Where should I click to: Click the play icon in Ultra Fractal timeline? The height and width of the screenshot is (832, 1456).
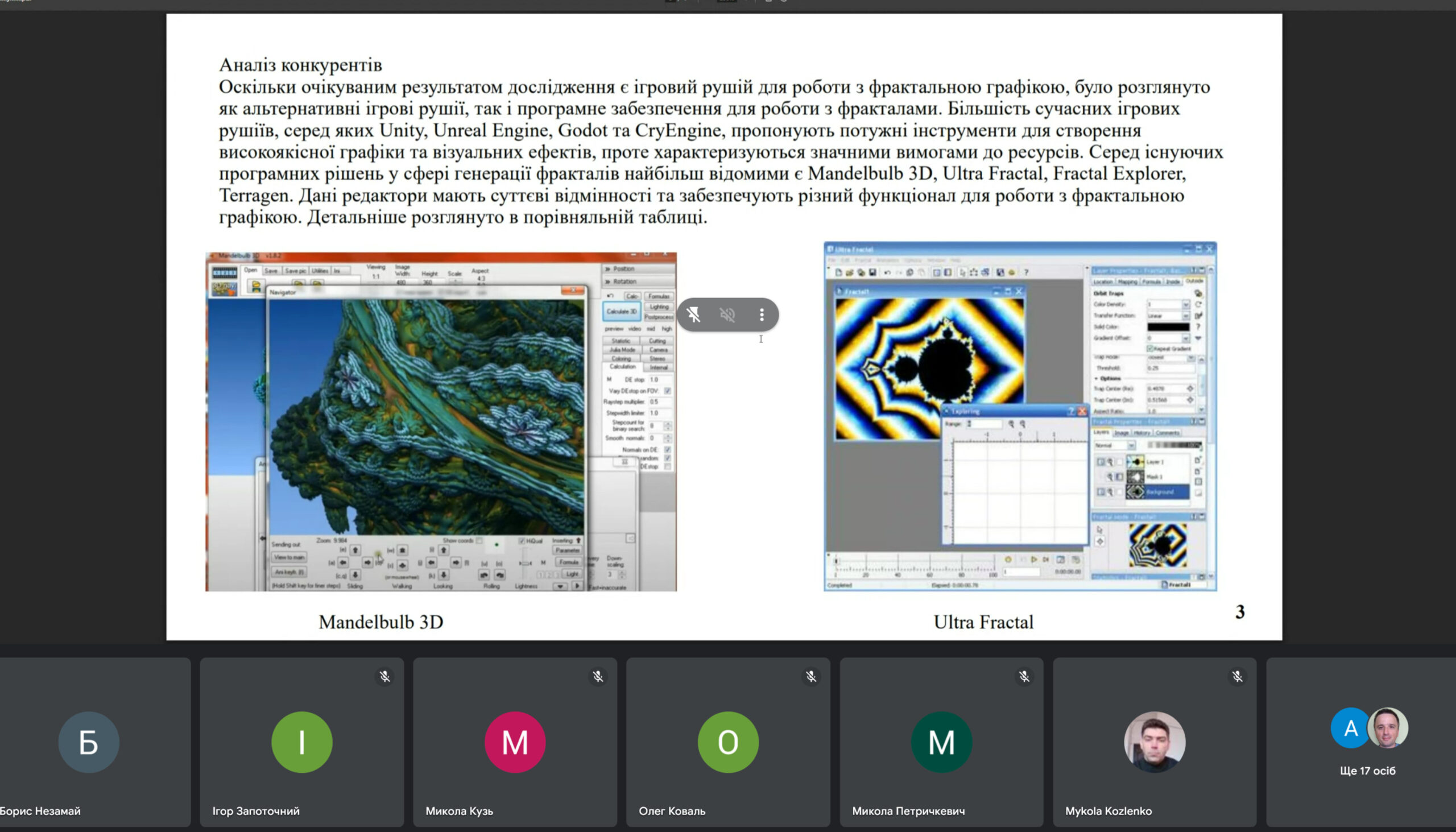click(1034, 560)
